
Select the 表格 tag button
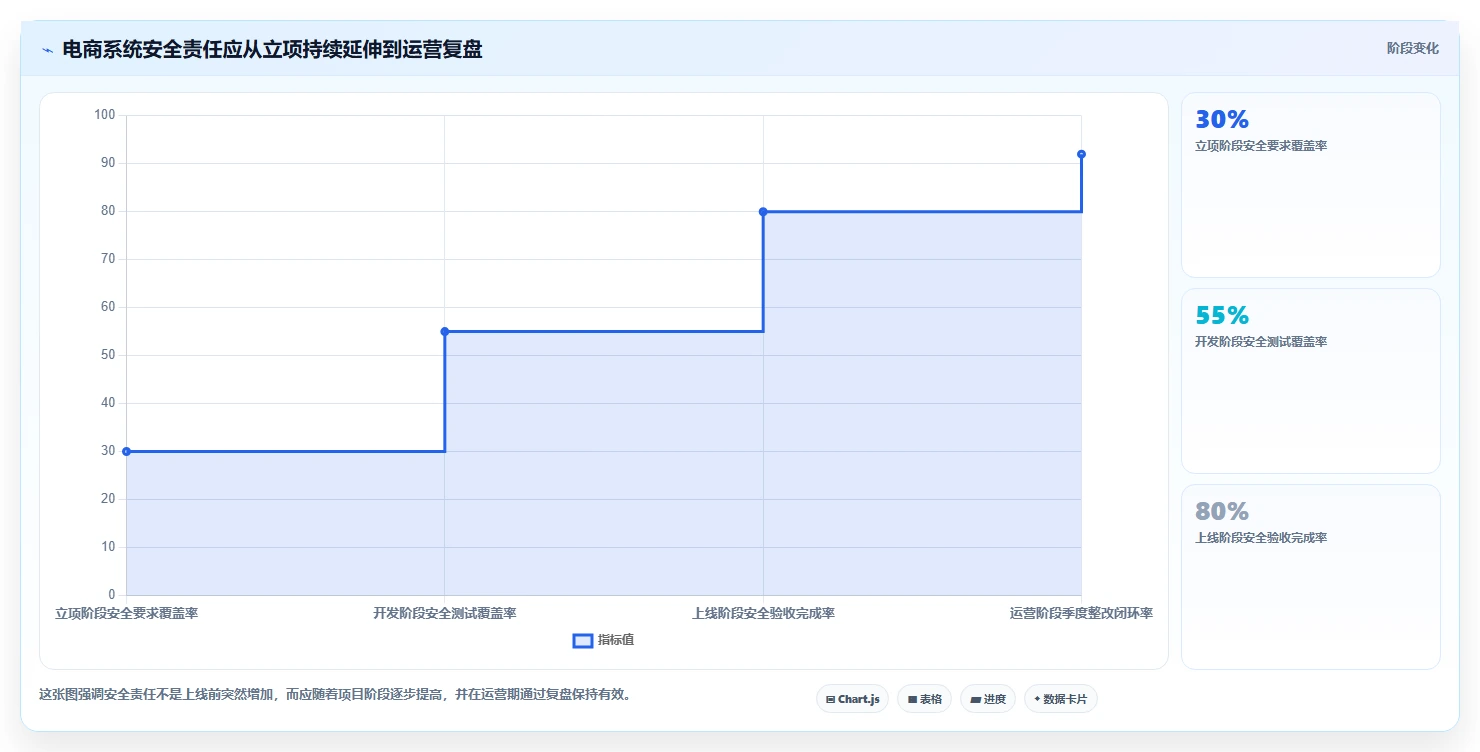(x=924, y=699)
